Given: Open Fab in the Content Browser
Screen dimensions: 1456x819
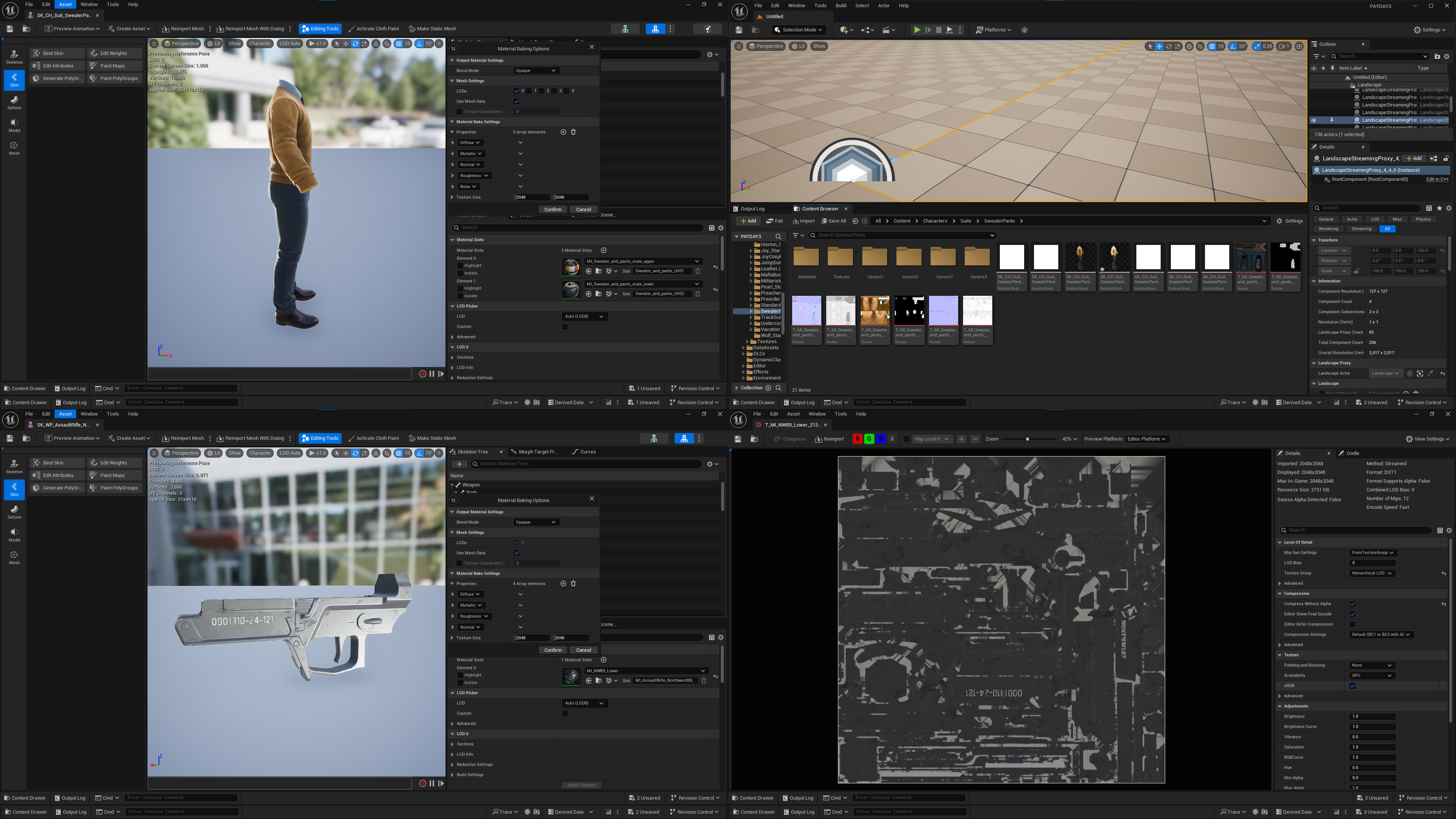Looking at the screenshot, I should pyautogui.click(x=774, y=221).
